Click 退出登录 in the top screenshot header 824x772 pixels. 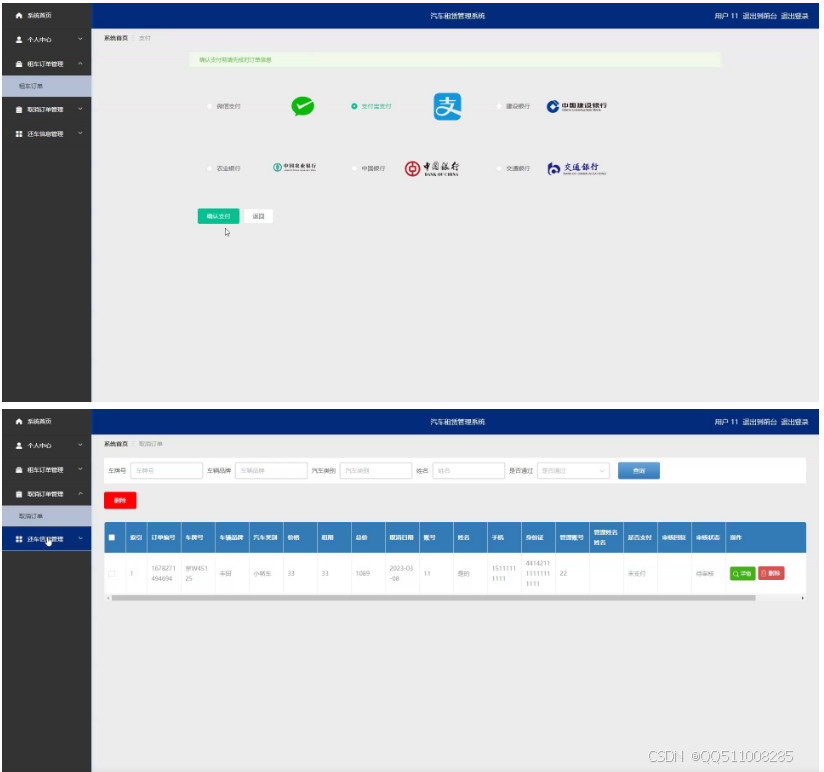(x=794, y=16)
